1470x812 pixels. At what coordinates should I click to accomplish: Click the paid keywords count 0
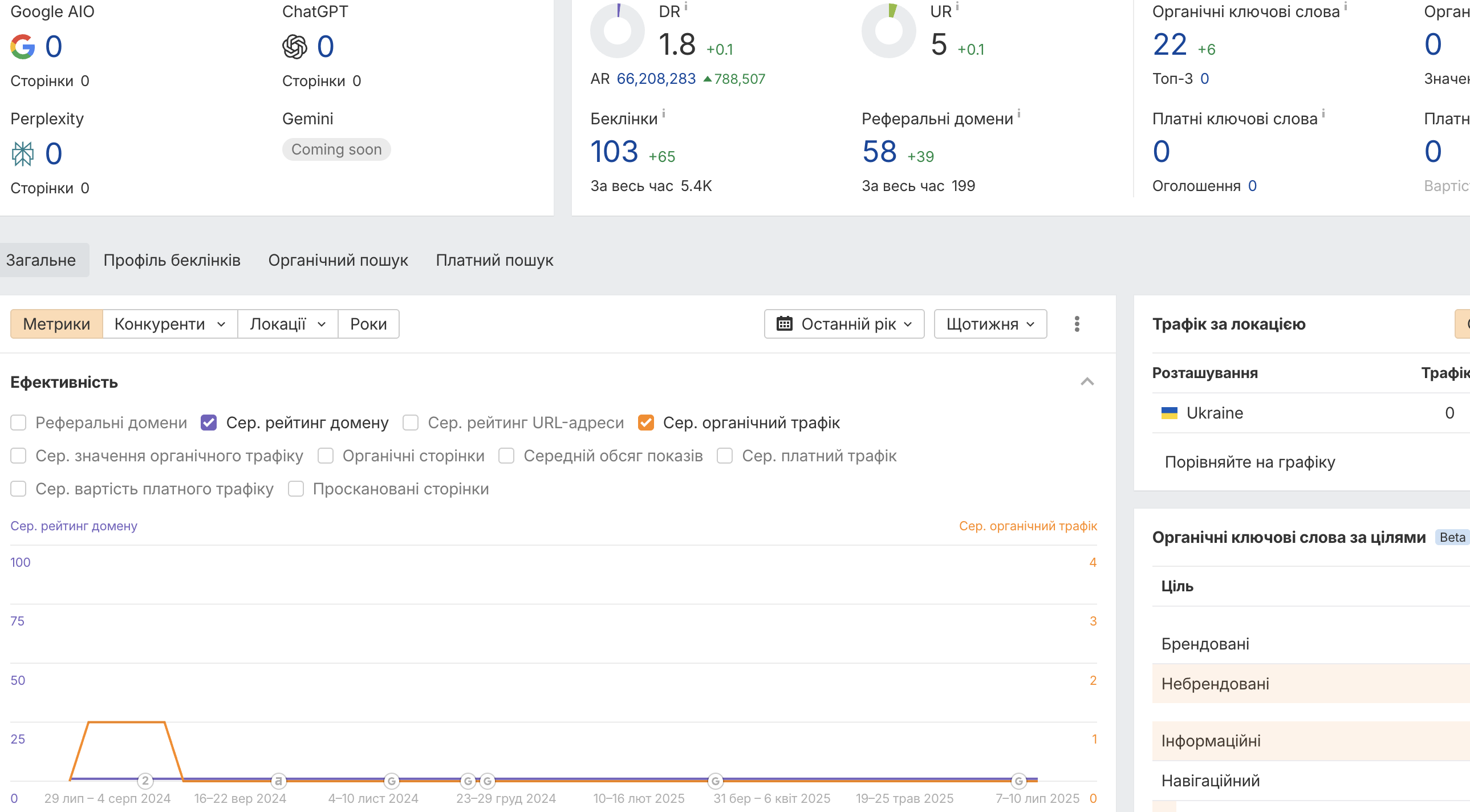[x=1162, y=152]
